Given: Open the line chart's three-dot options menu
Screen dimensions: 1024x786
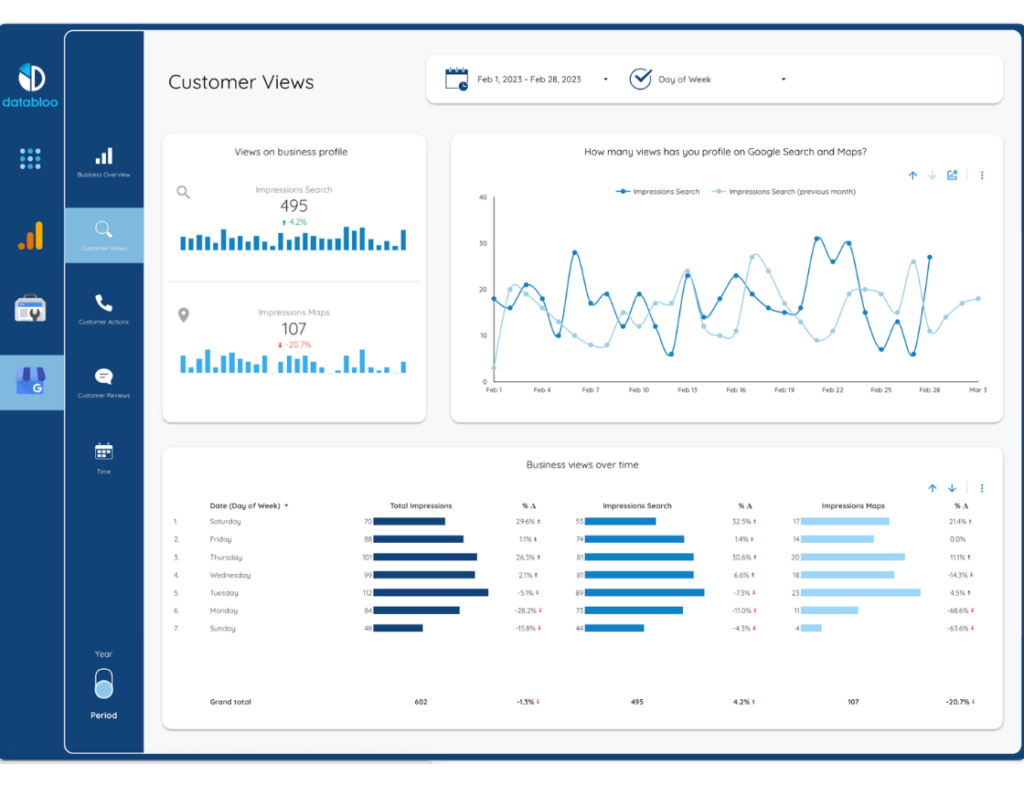Looking at the screenshot, I should (x=982, y=174).
